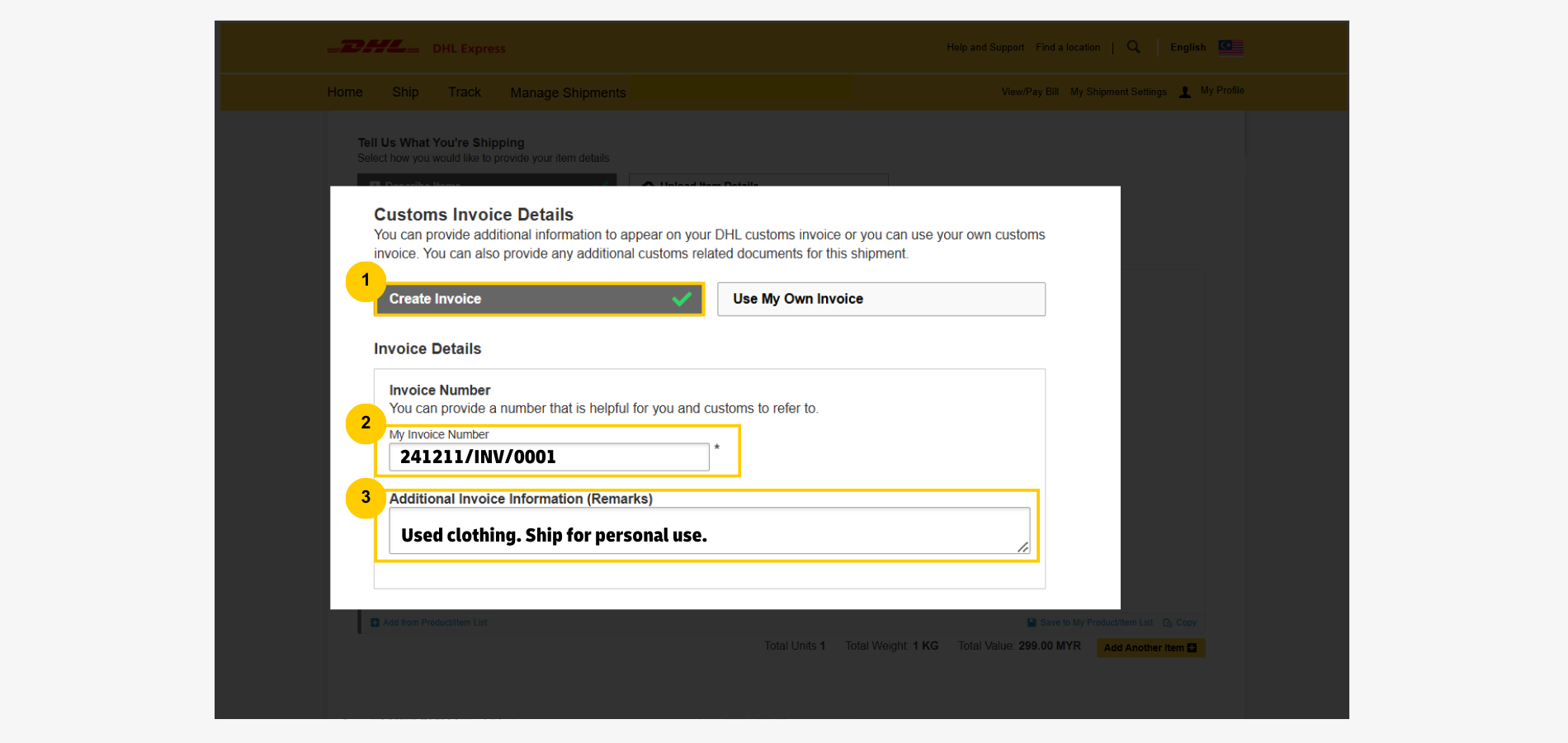Click Tell Us What You're Shipping heading
This screenshot has height=743, width=1568.
point(441,142)
